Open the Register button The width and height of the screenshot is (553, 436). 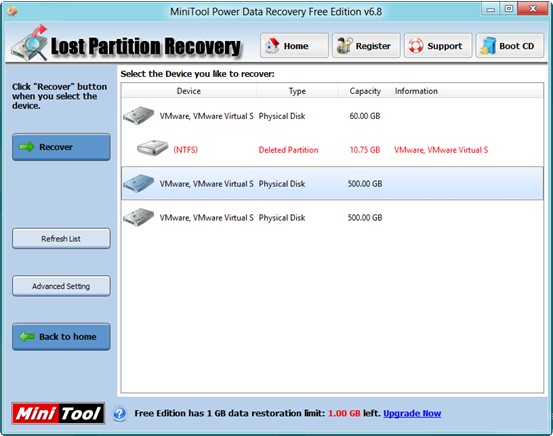tap(366, 46)
